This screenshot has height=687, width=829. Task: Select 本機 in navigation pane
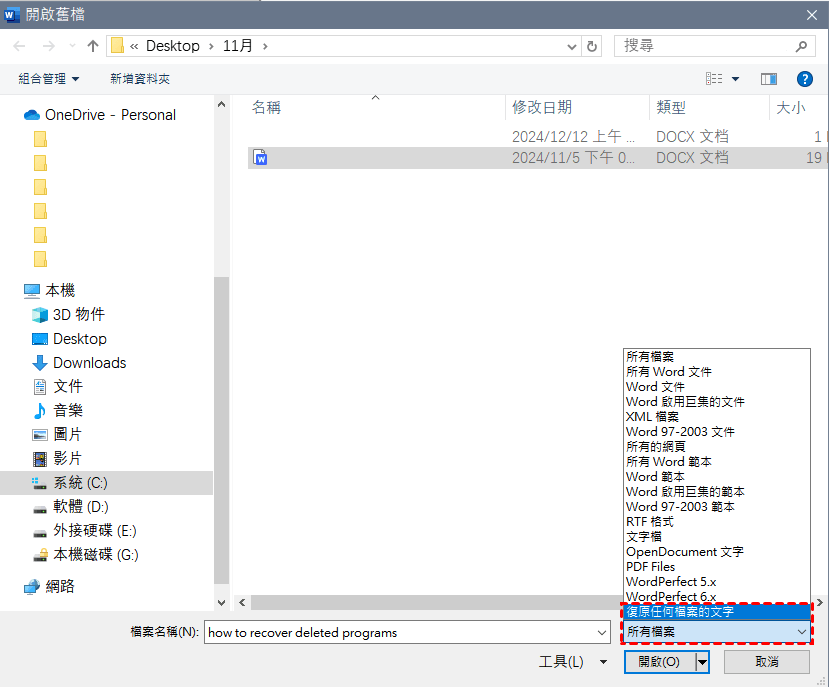coord(50,290)
